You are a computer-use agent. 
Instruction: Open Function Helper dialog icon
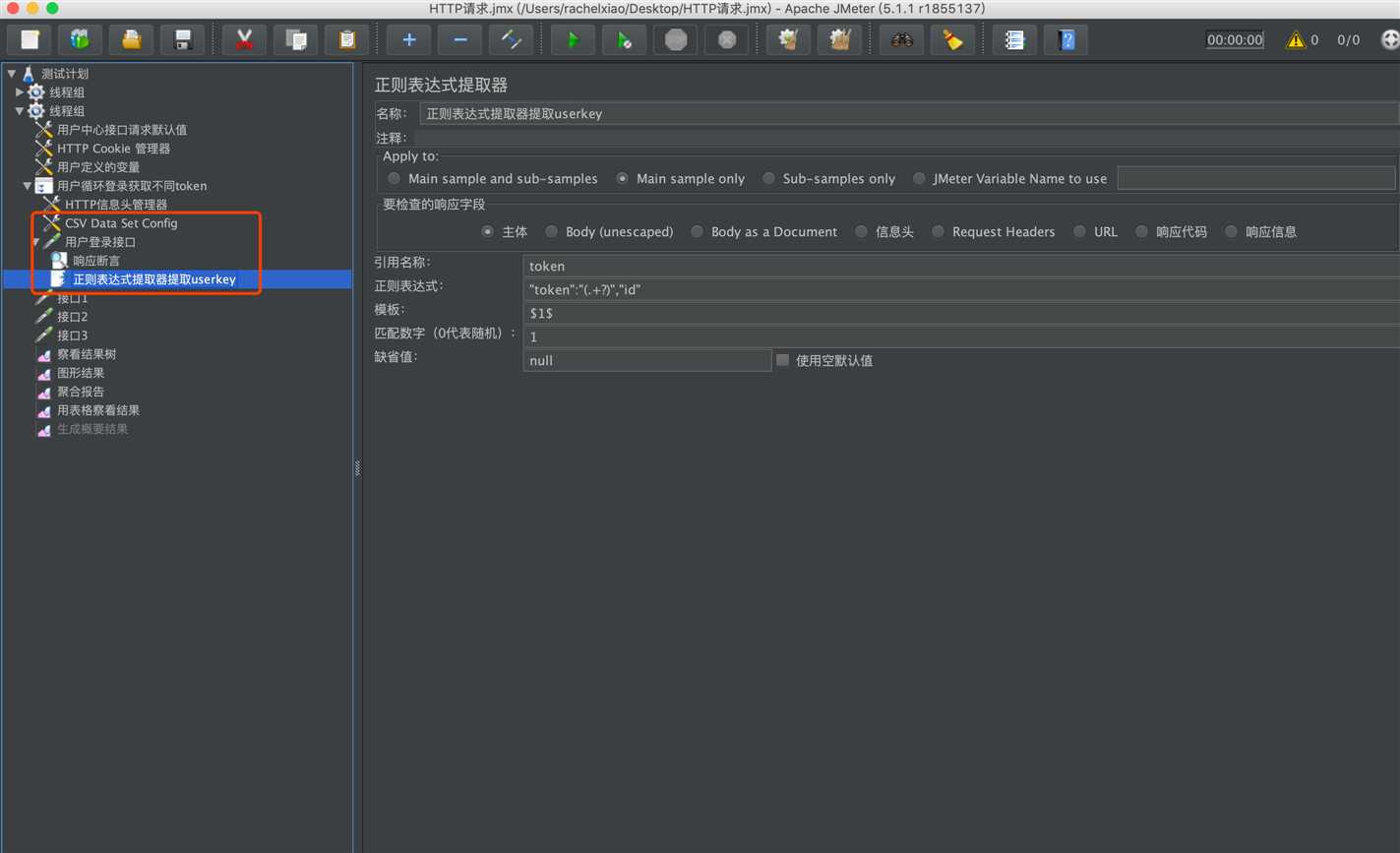tap(1014, 39)
